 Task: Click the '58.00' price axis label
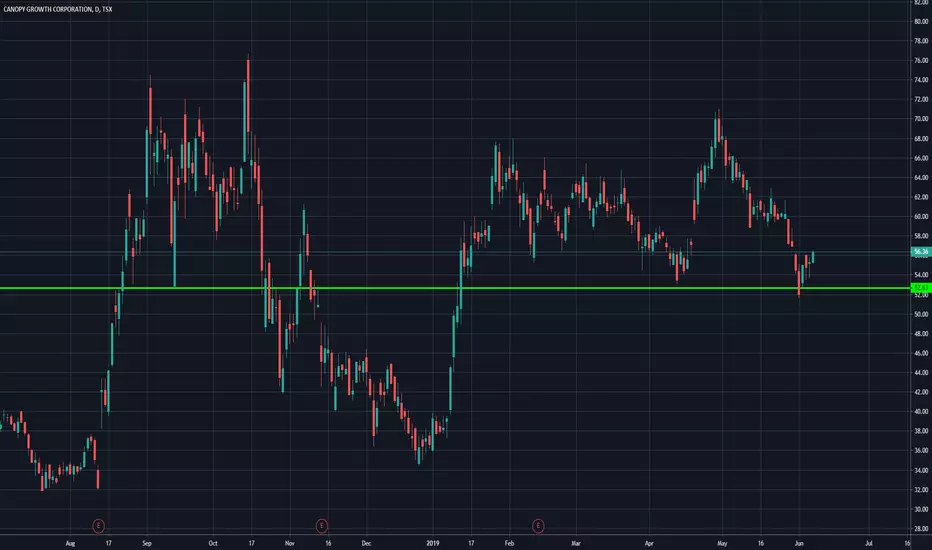pyautogui.click(x=921, y=236)
